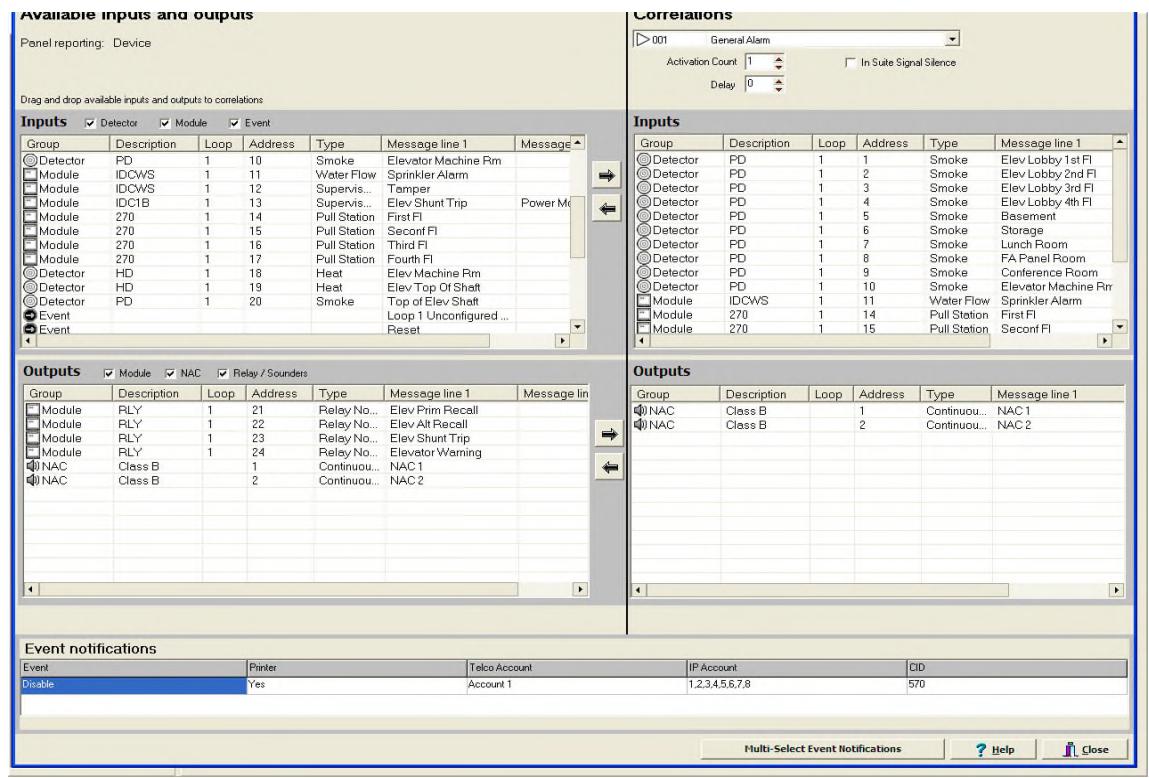Increase the Activation Count value
Viewport: 1149px width, 778px height.
coord(778,59)
